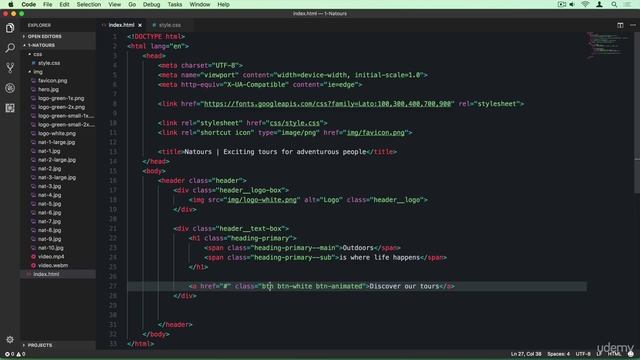Open the editor More Actions ellipsis

(x=633, y=25)
